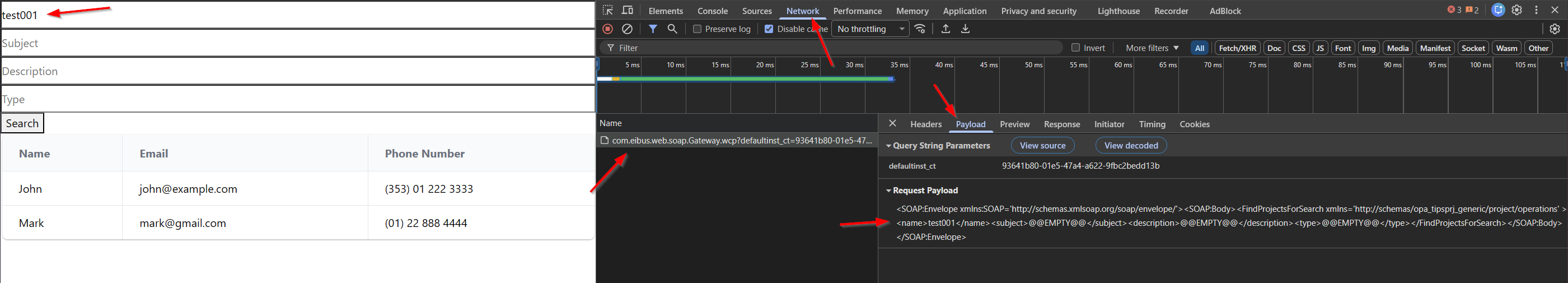Open the No throttling dropdown
This screenshot has width=1568, height=283.
tap(870, 29)
